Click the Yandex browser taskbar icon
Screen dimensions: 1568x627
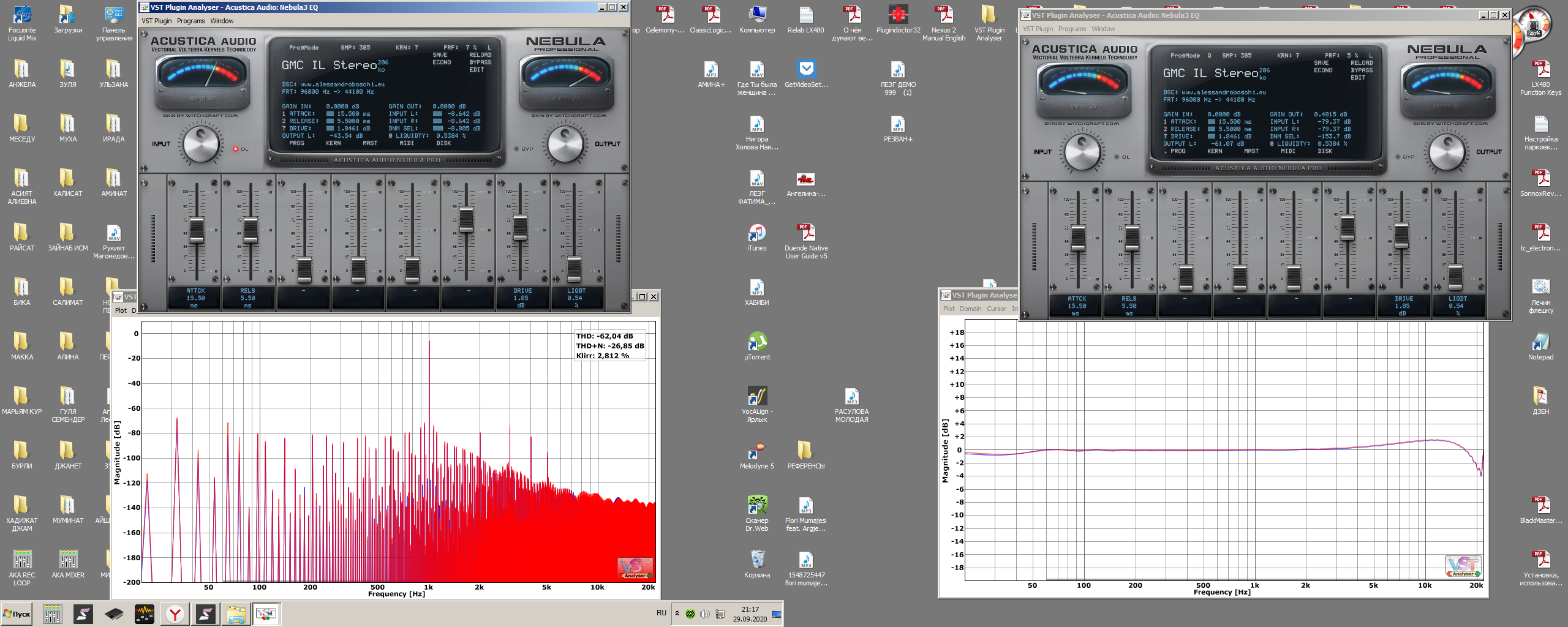coord(175,614)
